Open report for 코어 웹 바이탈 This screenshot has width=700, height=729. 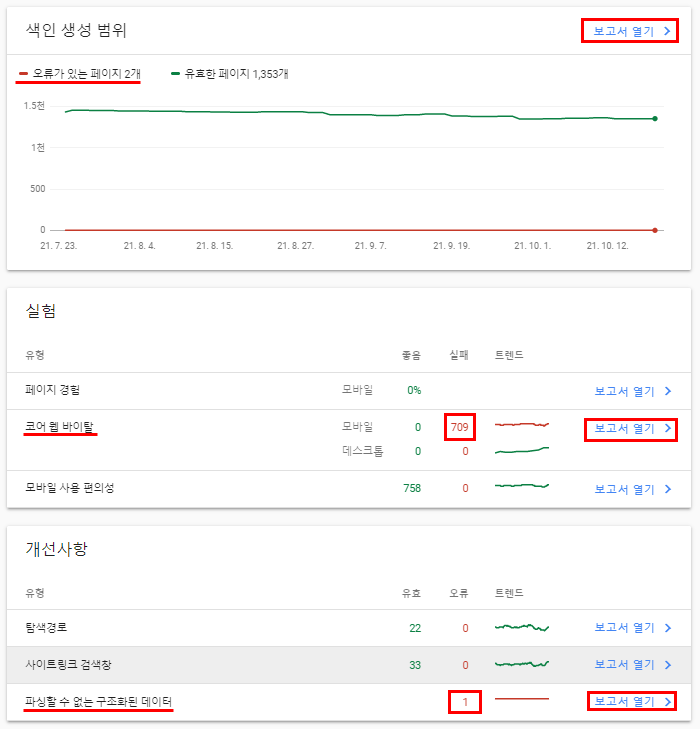(x=625, y=428)
